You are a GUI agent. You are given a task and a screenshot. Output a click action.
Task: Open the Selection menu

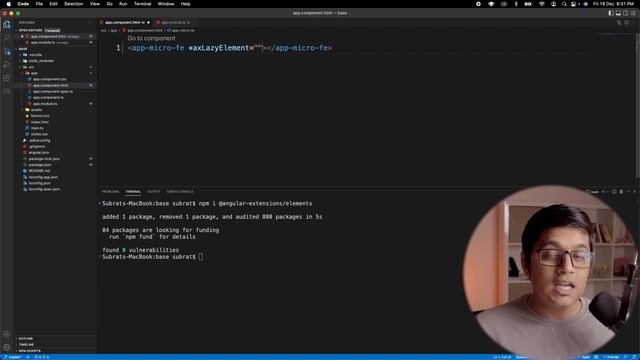click(x=73, y=4)
